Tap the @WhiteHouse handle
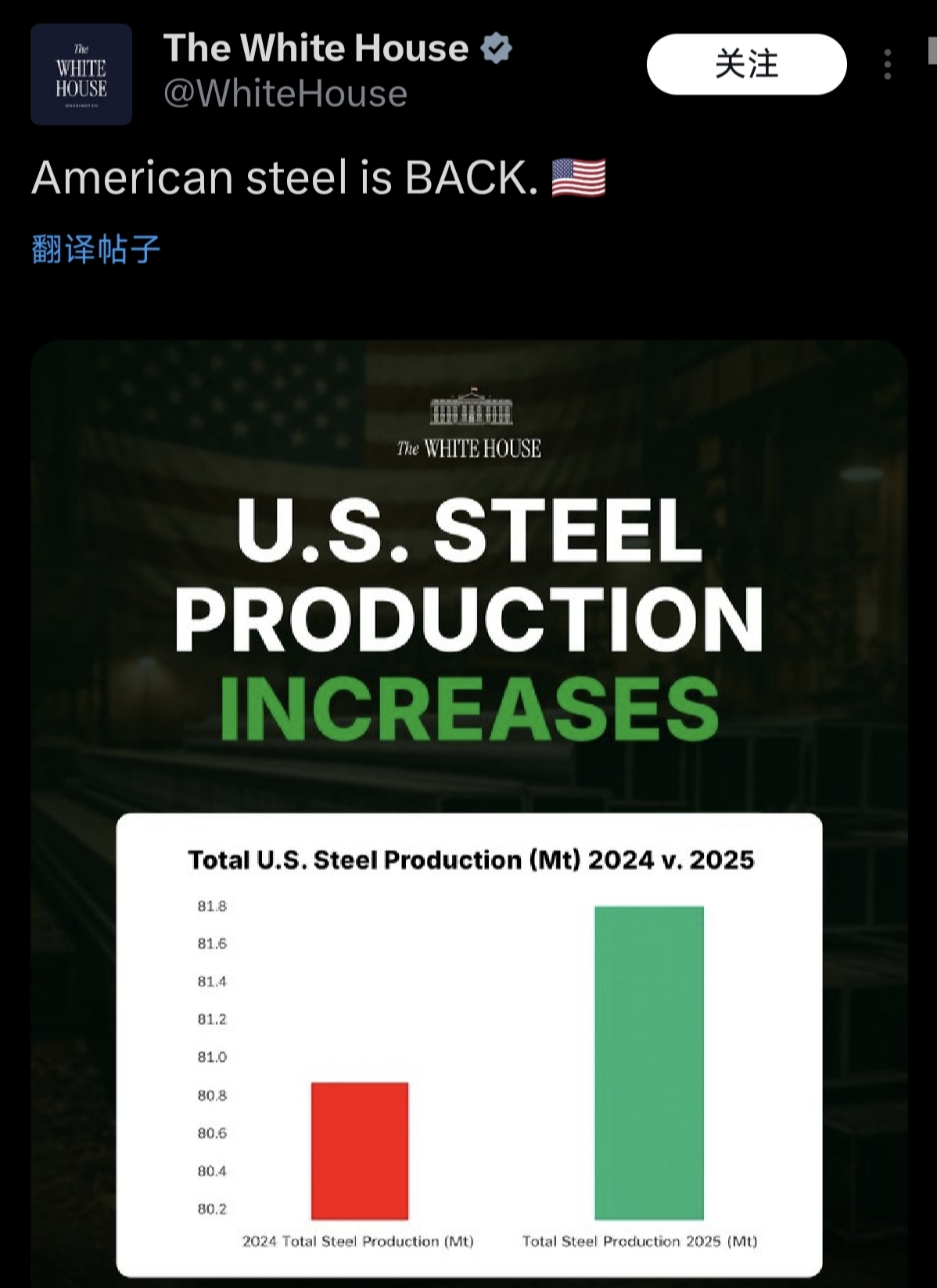This screenshot has width=937, height=1288. (285, 94)
